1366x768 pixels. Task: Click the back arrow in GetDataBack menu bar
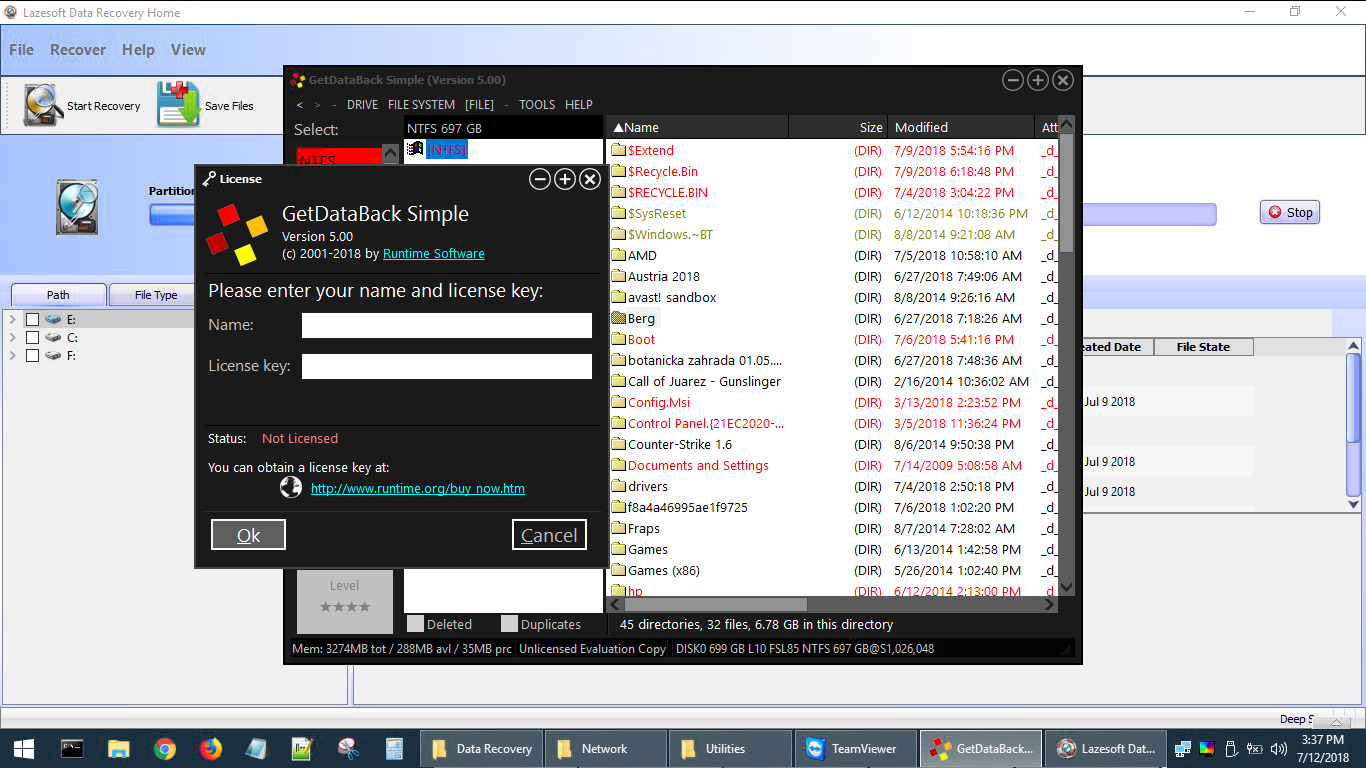pyautogui.click(x=299, y=104)
